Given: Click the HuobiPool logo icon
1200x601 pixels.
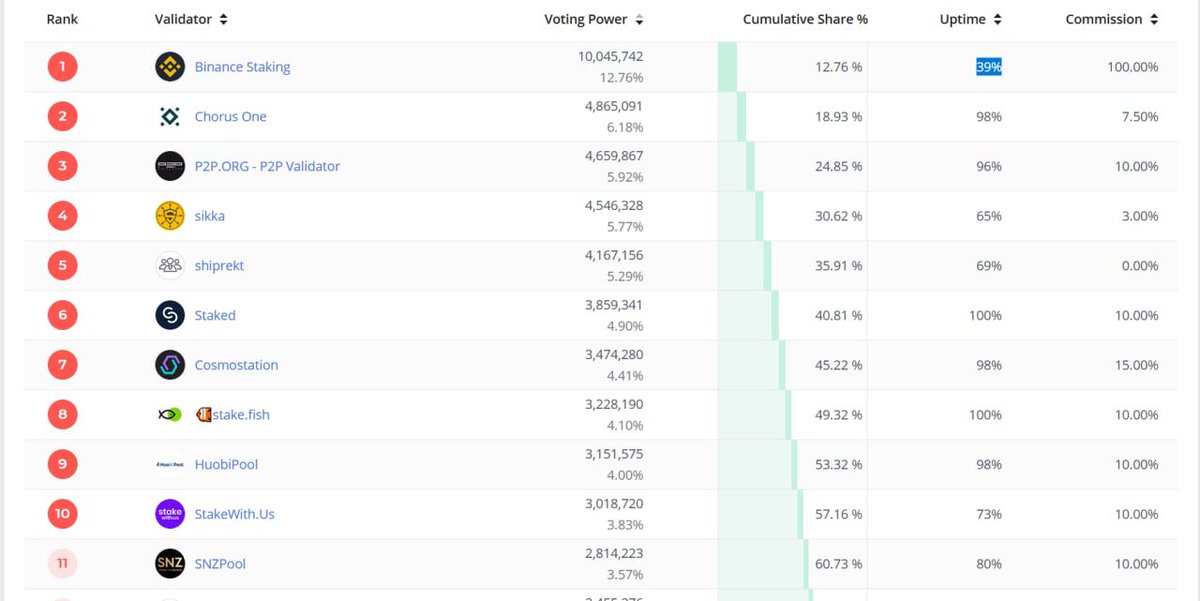Looking at the screenshot, I should click(x=170, y=464).
